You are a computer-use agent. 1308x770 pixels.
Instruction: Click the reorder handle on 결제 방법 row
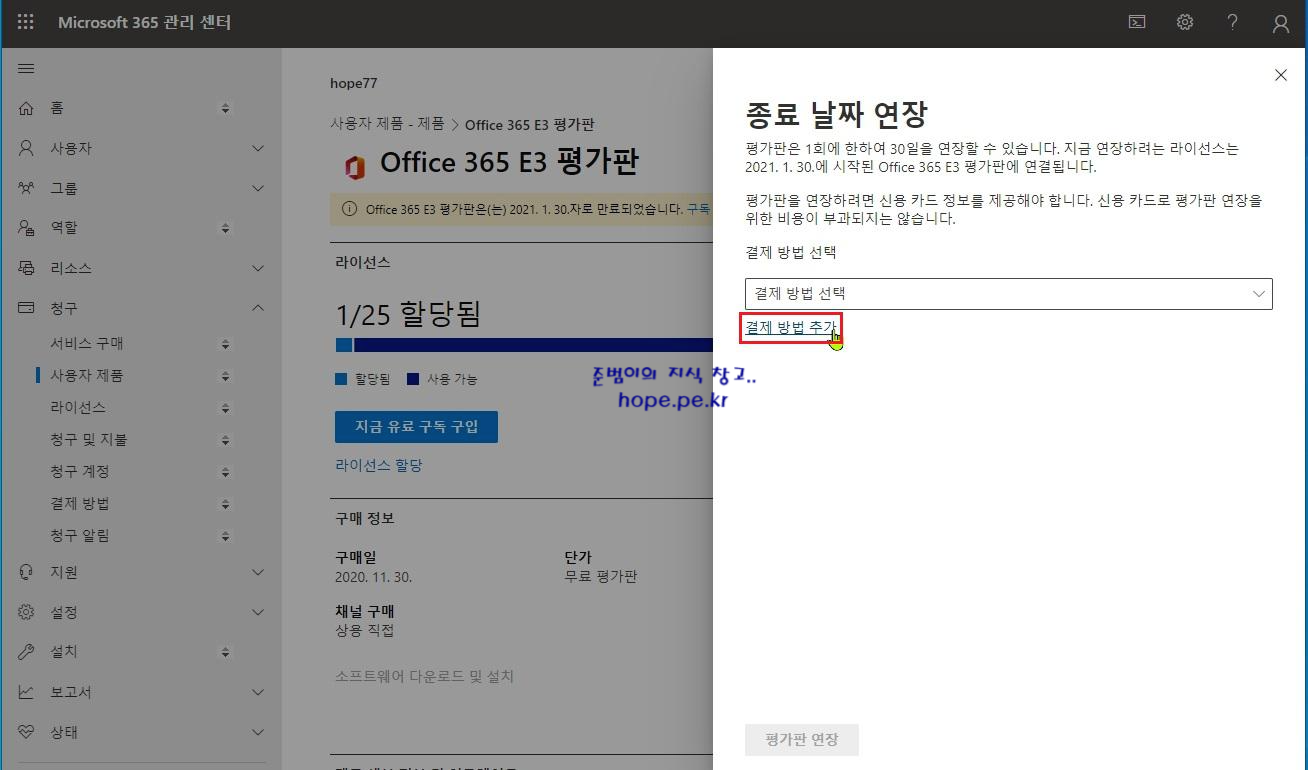[225, 504]
